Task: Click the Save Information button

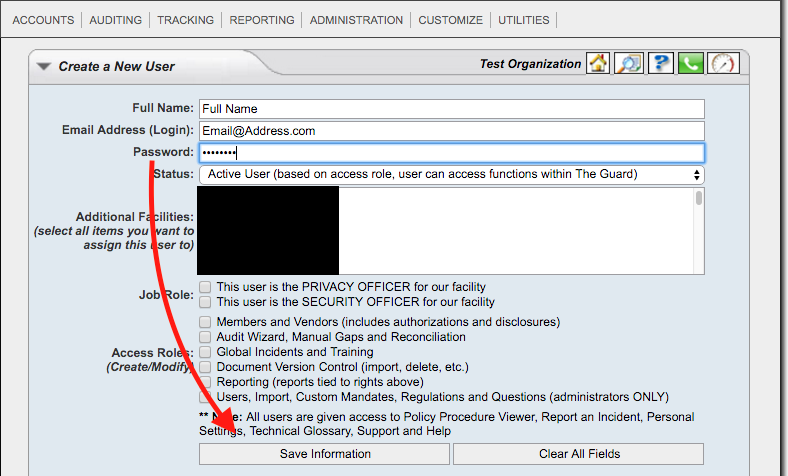Action: (324, 454)
